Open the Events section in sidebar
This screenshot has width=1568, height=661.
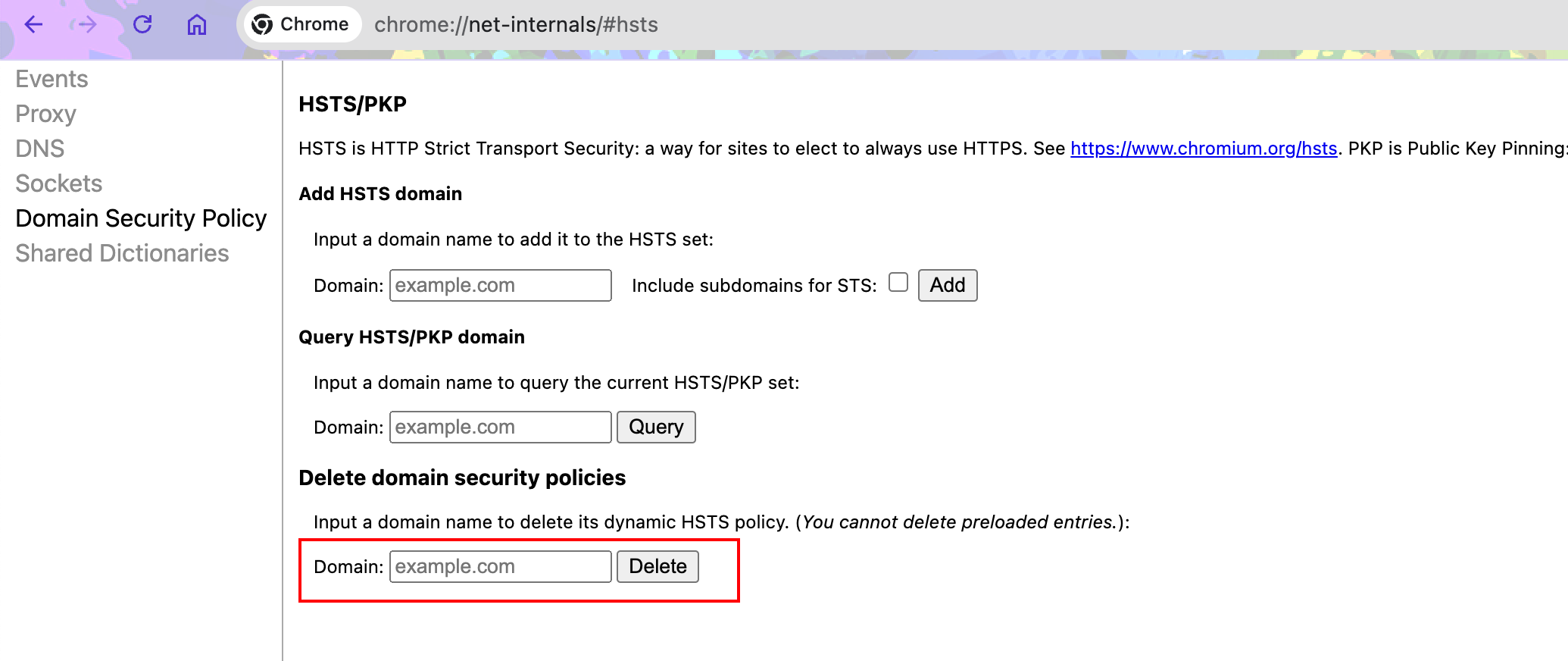[x=52, y=79]
